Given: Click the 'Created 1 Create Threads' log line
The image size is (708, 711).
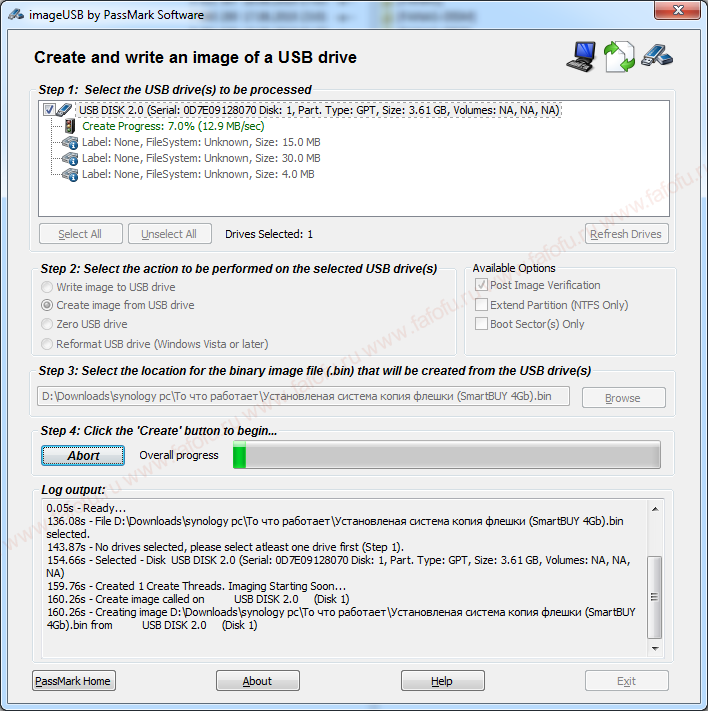Looking at the screenshot, I should (196, 586).
